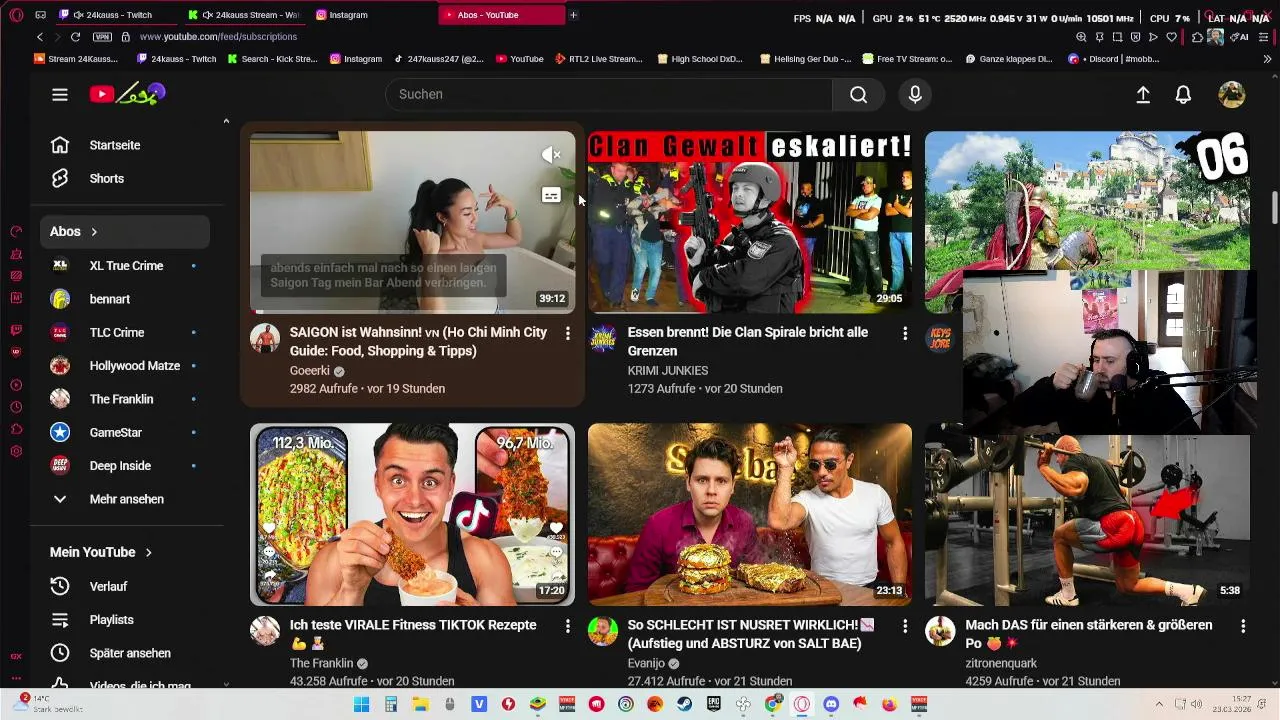Open YouTube notifications bell
1280x720 pixels.
pos(1183,94)
